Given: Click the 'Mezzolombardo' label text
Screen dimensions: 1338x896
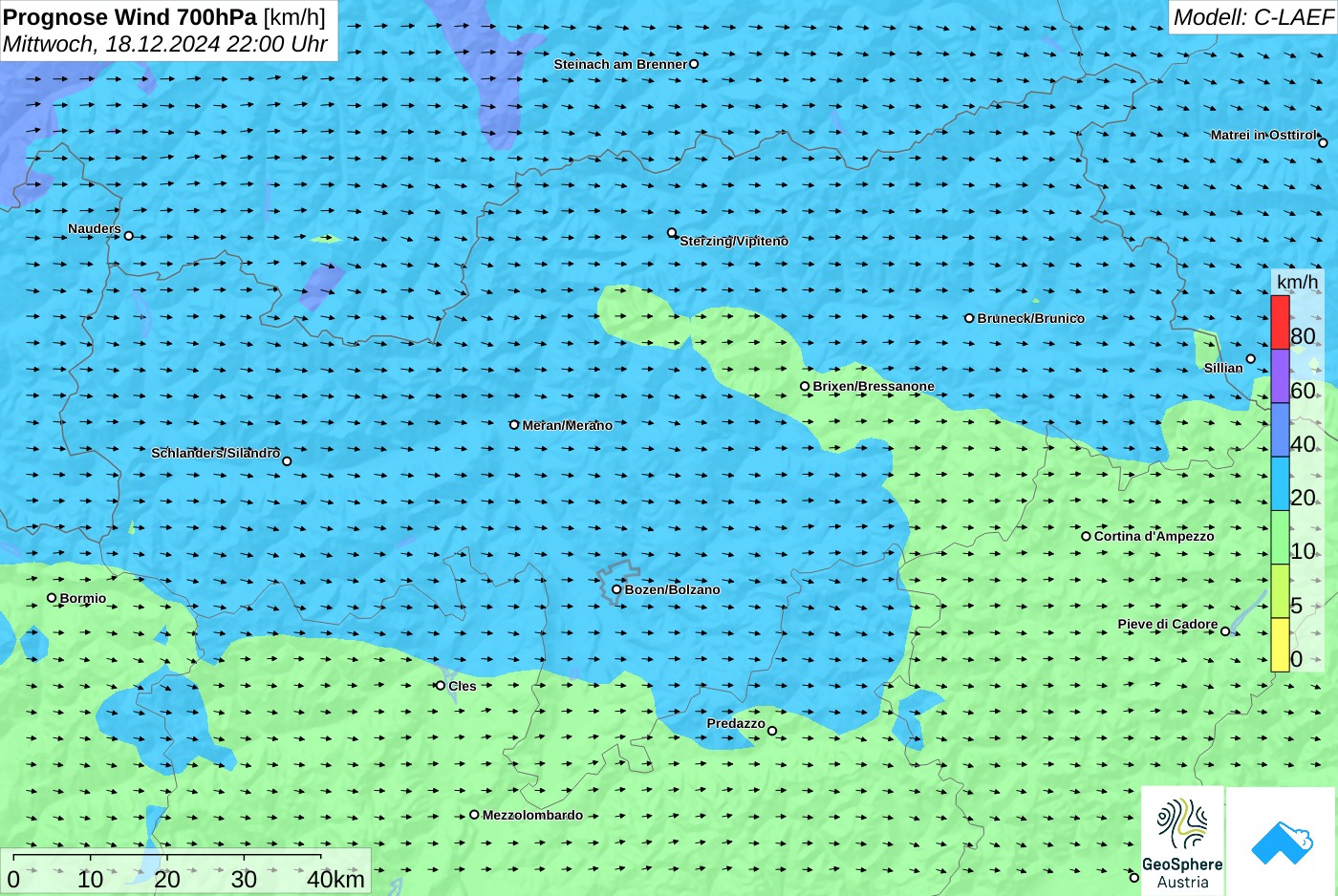Looking at the screenshot, I should pos(532,815).
